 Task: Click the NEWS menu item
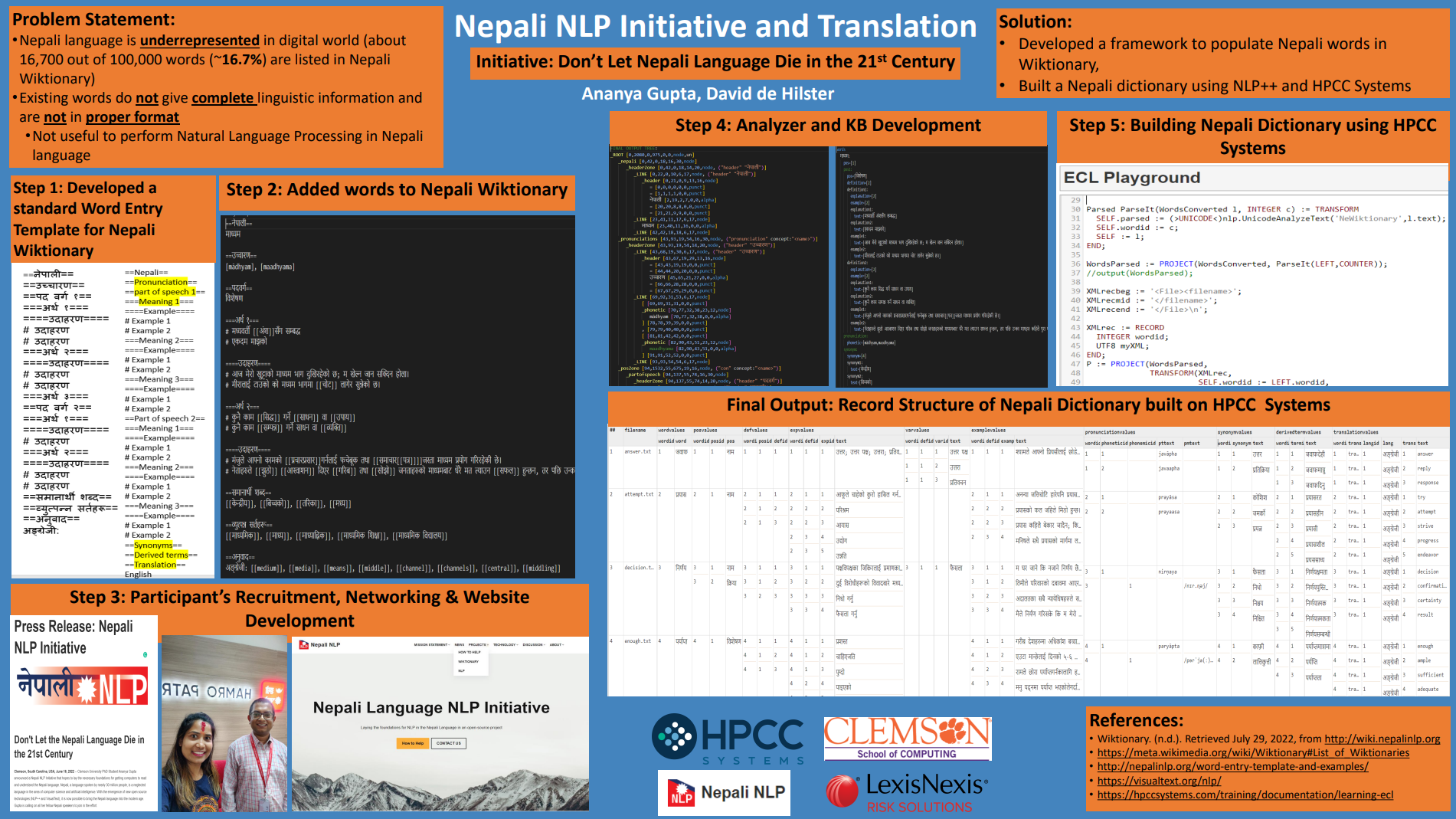coord(460,644)
